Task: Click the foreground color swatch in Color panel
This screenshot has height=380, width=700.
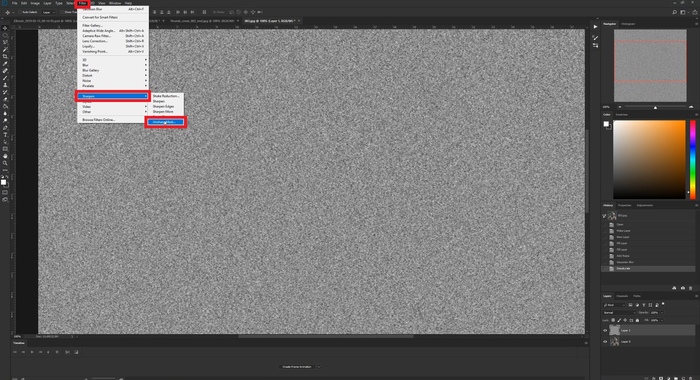Action: 606,124
